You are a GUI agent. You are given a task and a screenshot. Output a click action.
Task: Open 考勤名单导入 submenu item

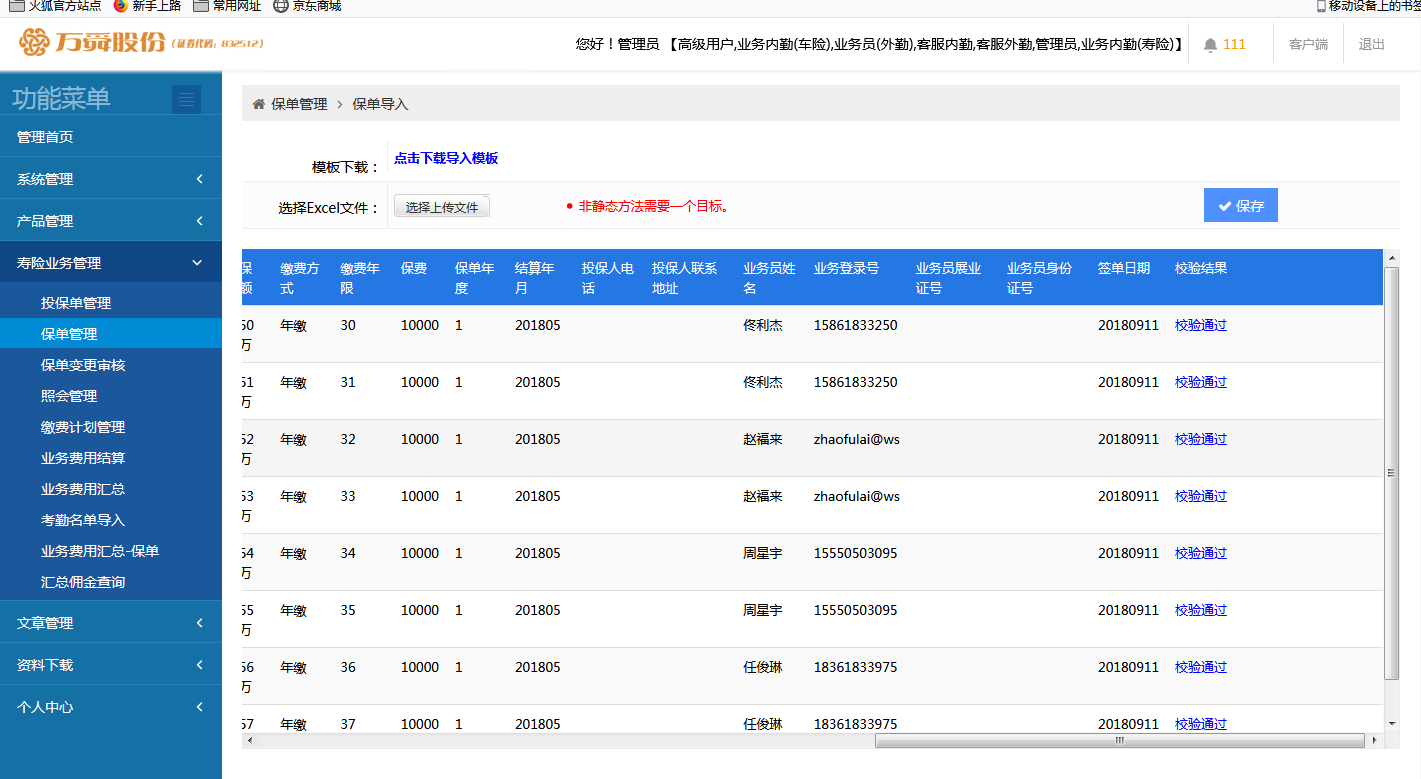click(83, 520)
